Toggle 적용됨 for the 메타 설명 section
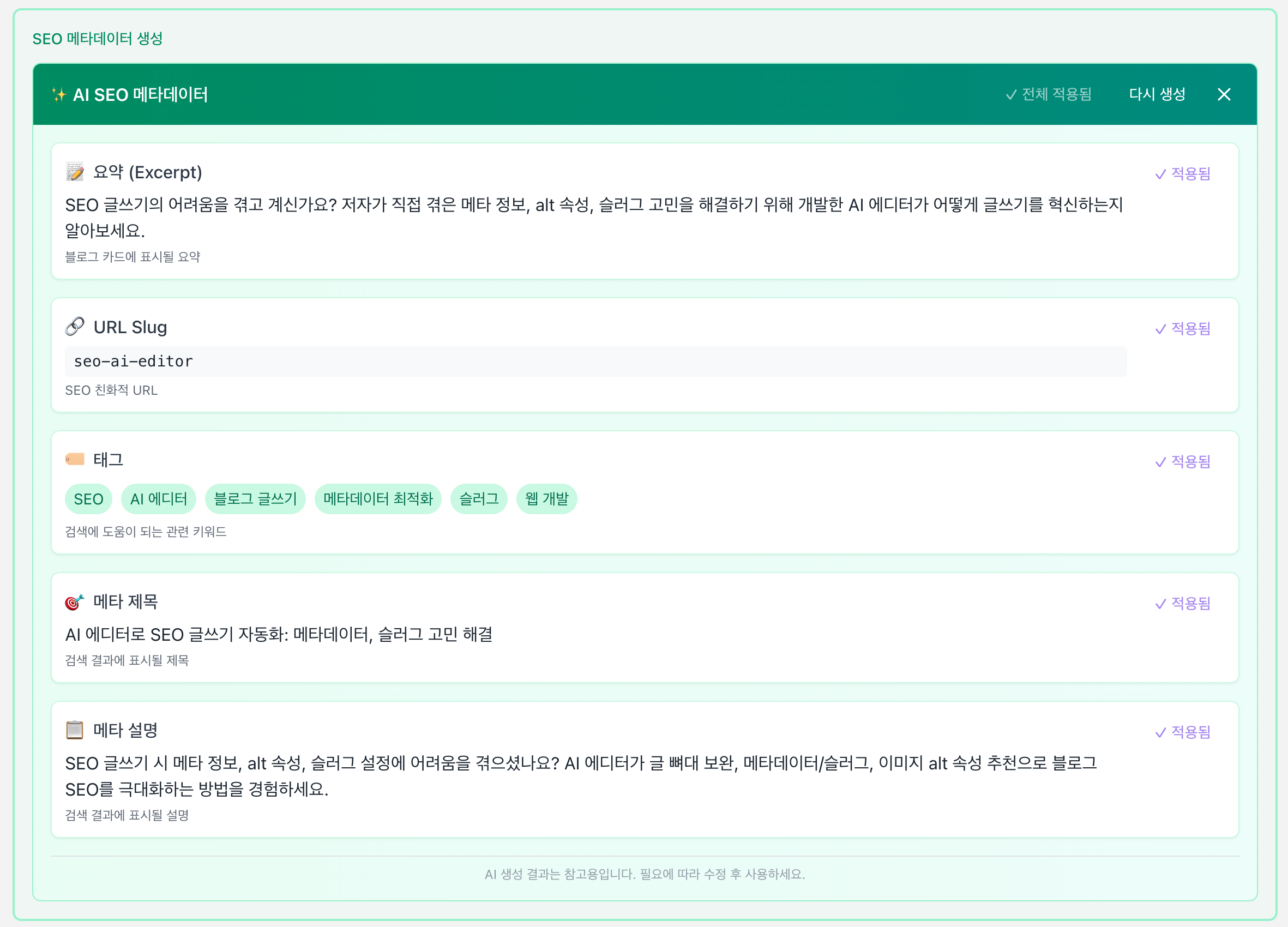 (x=1183, y=732)
